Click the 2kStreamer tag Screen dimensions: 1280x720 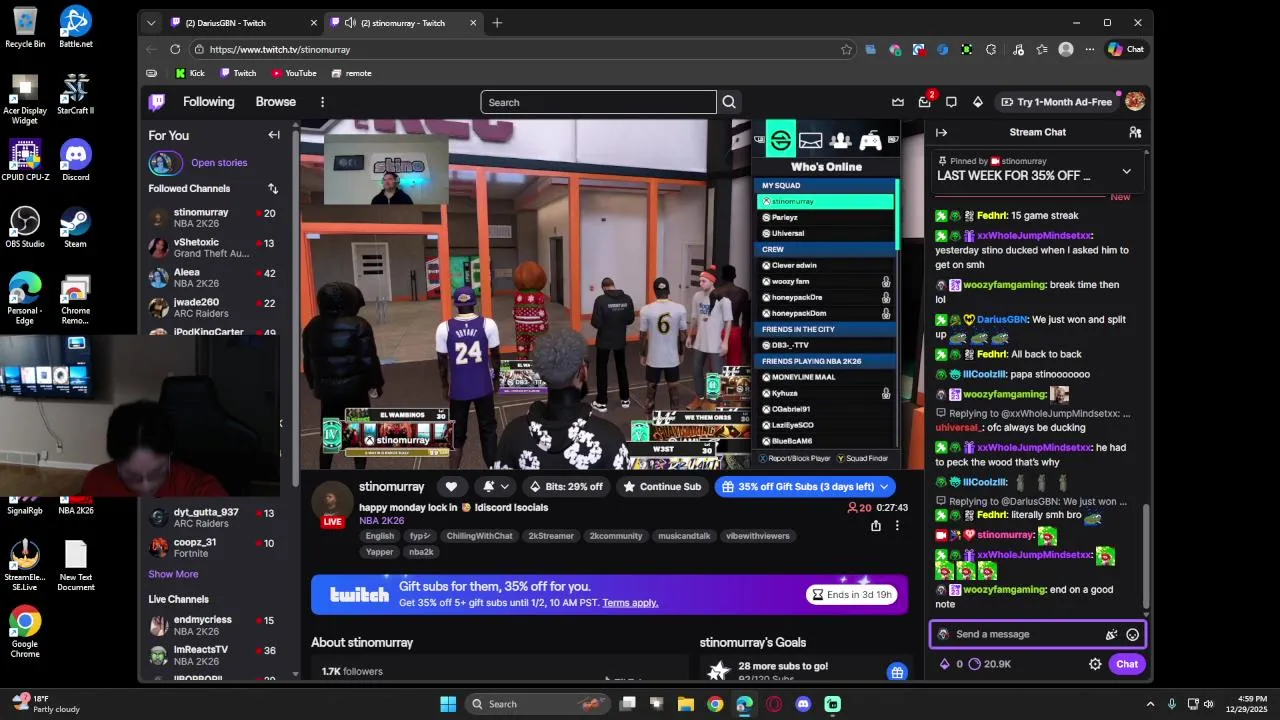[x=551, y=536]
